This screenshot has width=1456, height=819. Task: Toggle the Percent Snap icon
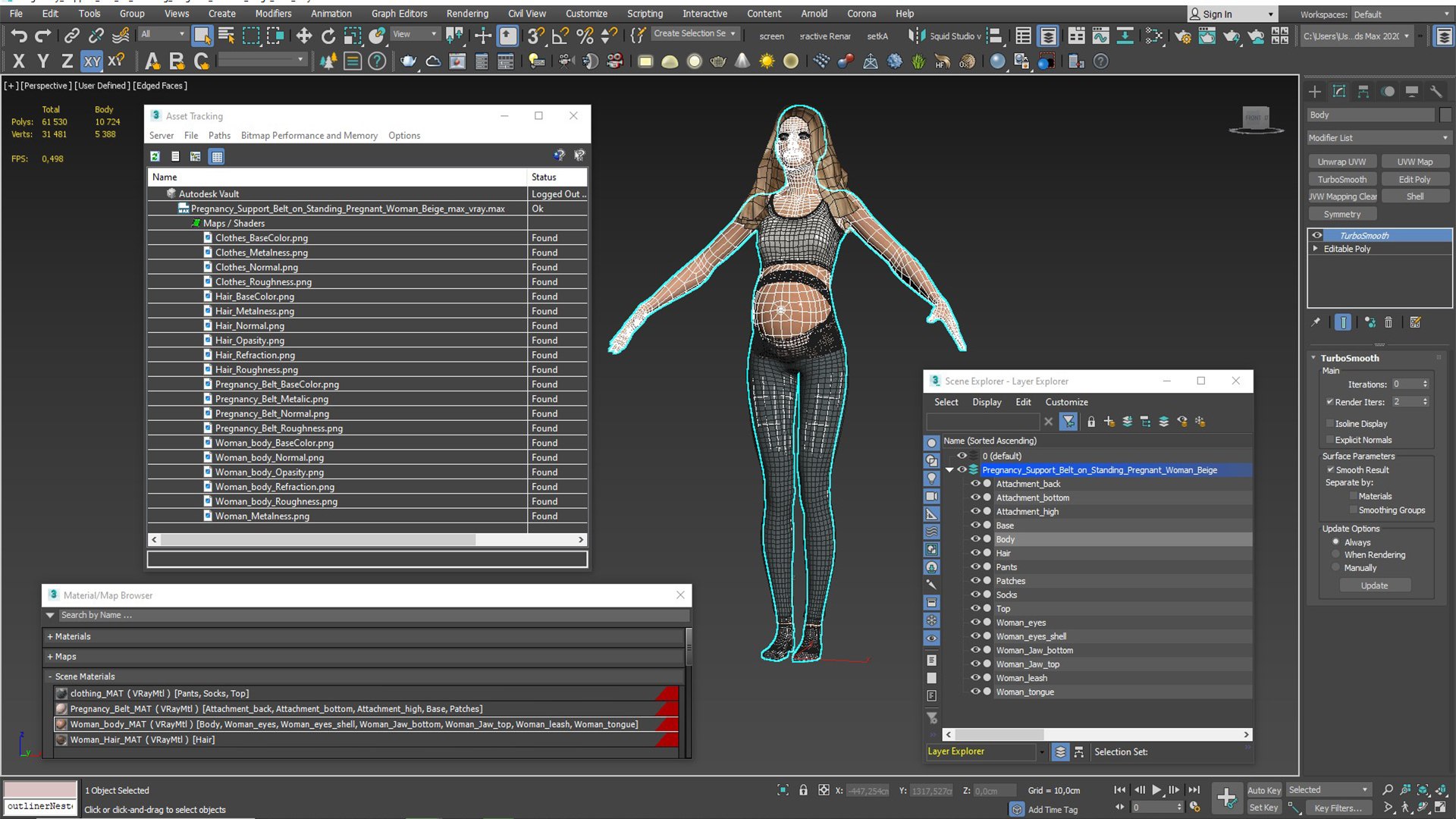[585, 35]
